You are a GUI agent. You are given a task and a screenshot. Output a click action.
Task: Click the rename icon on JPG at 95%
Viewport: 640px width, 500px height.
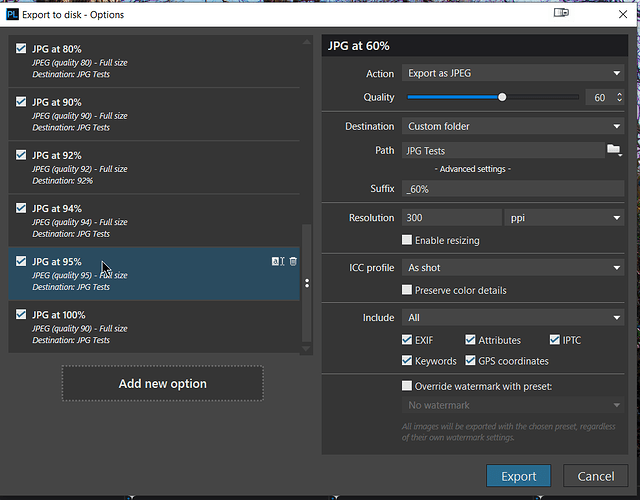[277, 261]
